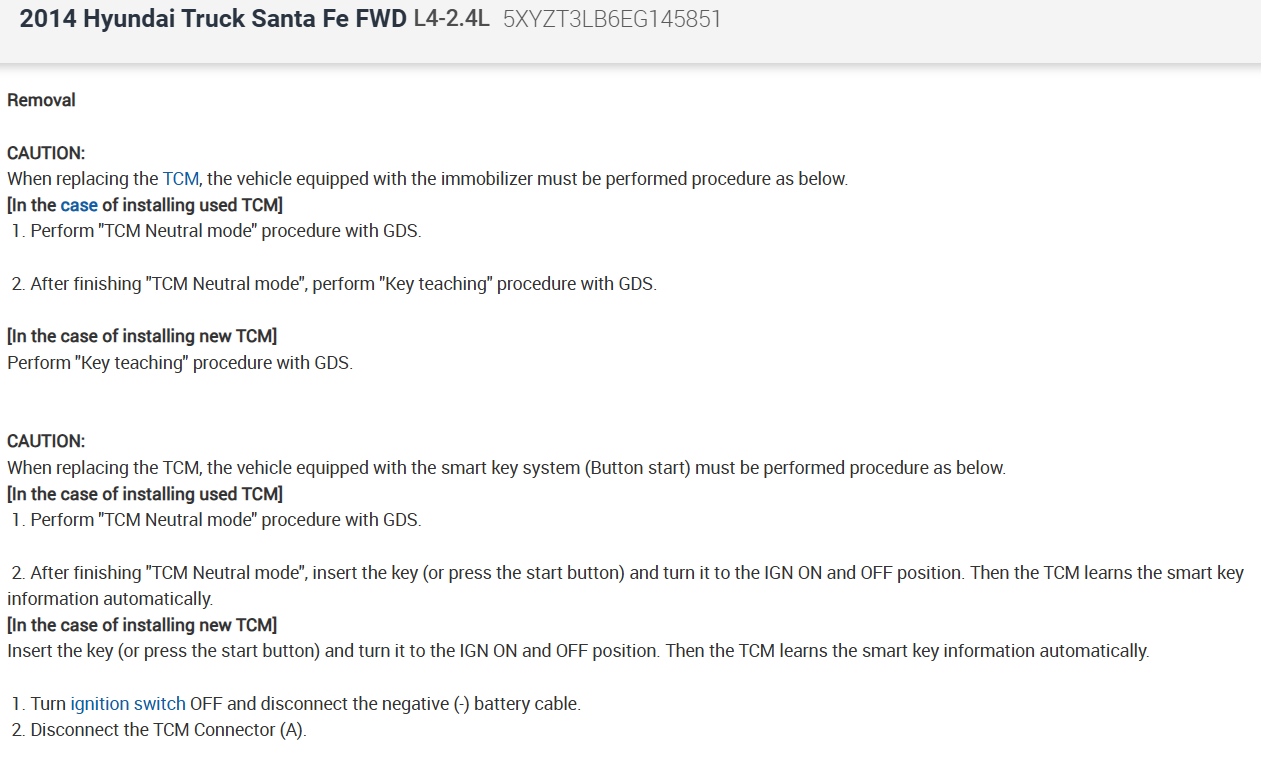Click the "installing used TCM" heading under smart key
The height and width of the screenshot is (759, 1261).
(145, 494)
